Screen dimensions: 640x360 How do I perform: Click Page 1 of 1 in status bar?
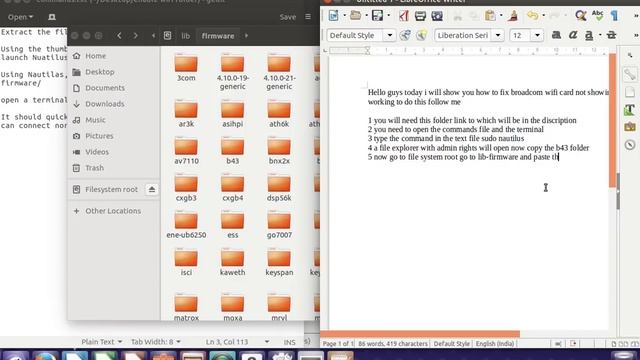[x=338, y=344]
